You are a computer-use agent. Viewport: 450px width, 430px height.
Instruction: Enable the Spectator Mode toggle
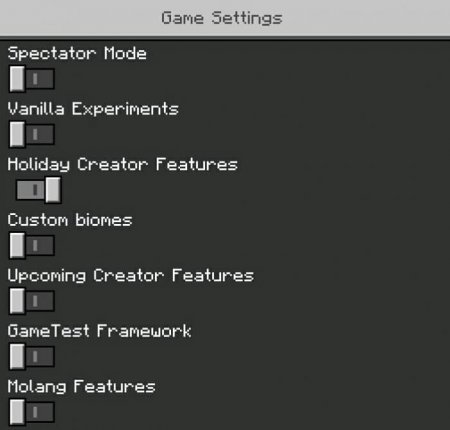point(32,79)
